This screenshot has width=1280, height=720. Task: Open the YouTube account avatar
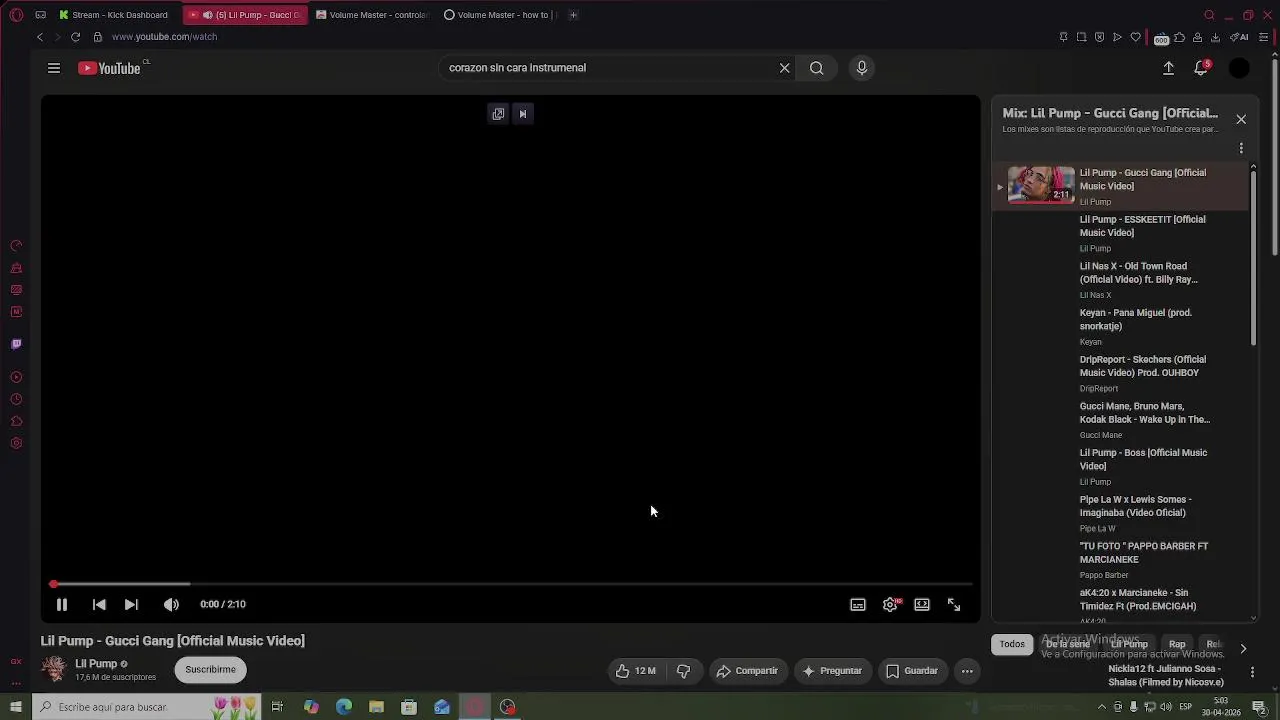1239,68
